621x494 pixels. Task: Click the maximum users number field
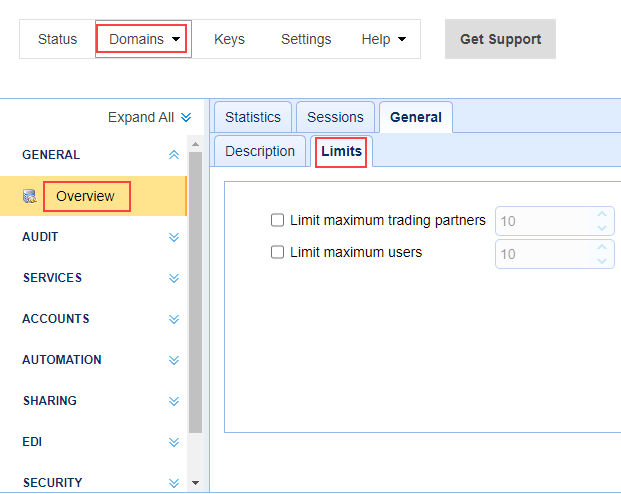[x=545, y=254]
